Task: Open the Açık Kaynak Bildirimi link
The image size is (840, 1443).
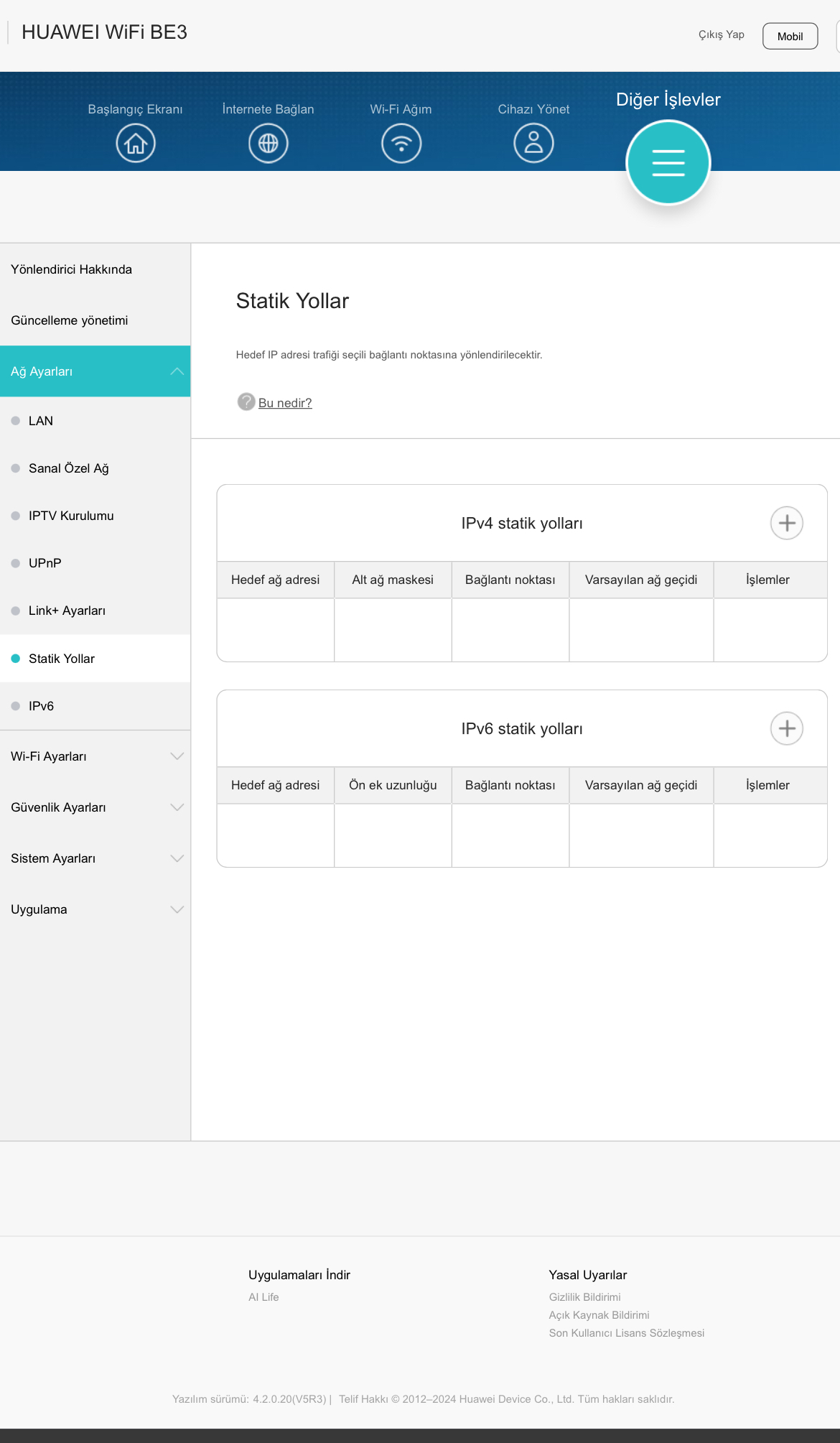Action: click(x=599, y=1315)
